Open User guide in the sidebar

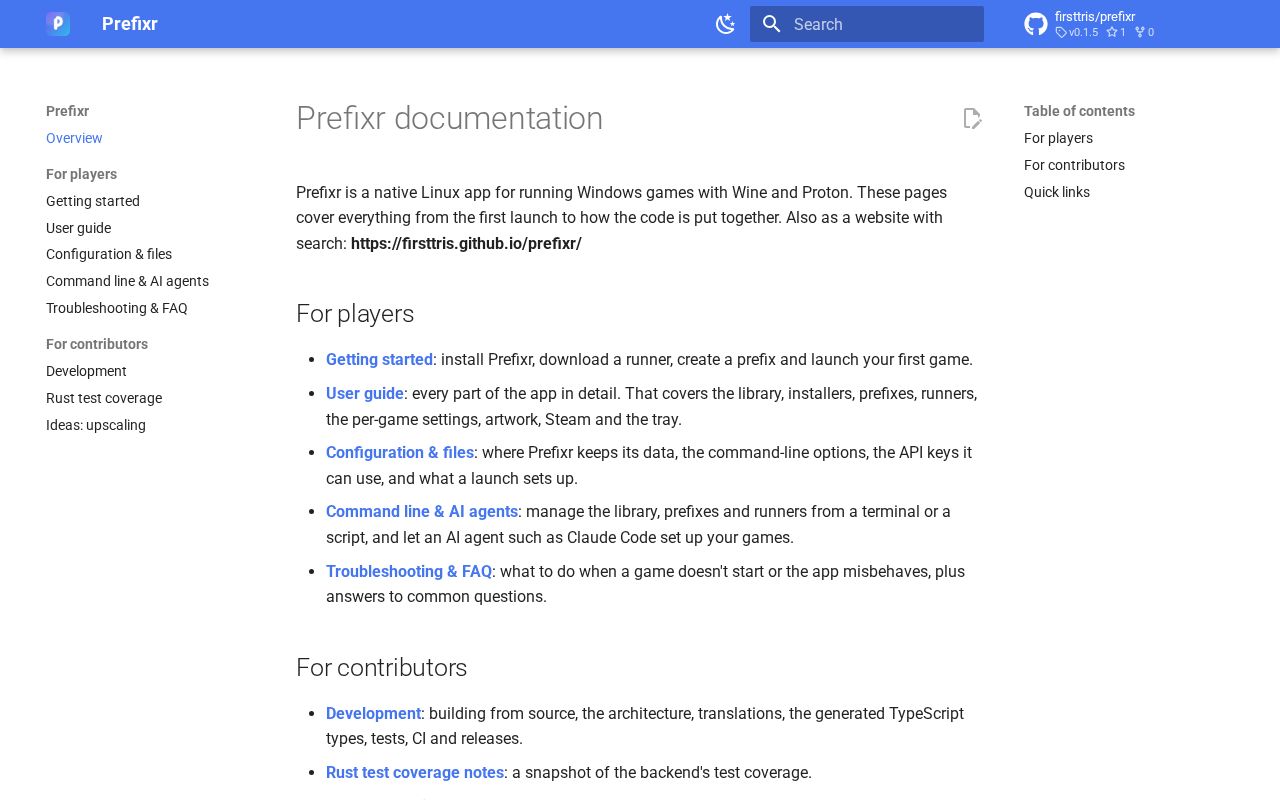point(78,228)
